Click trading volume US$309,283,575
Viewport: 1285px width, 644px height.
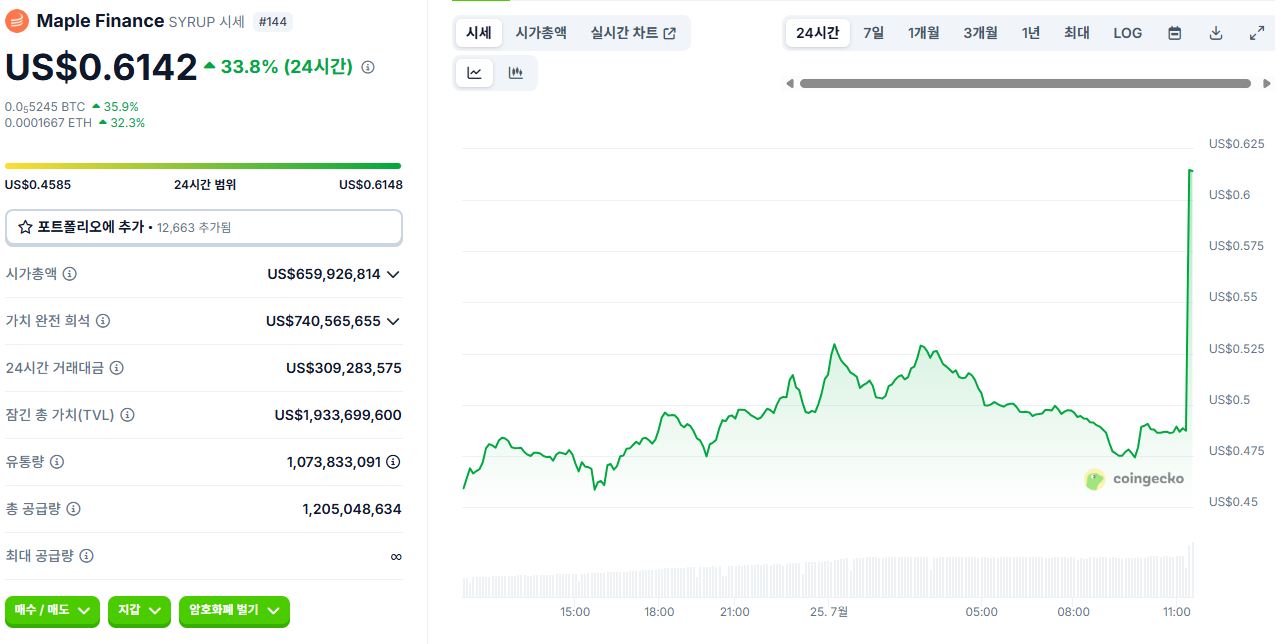344,368
